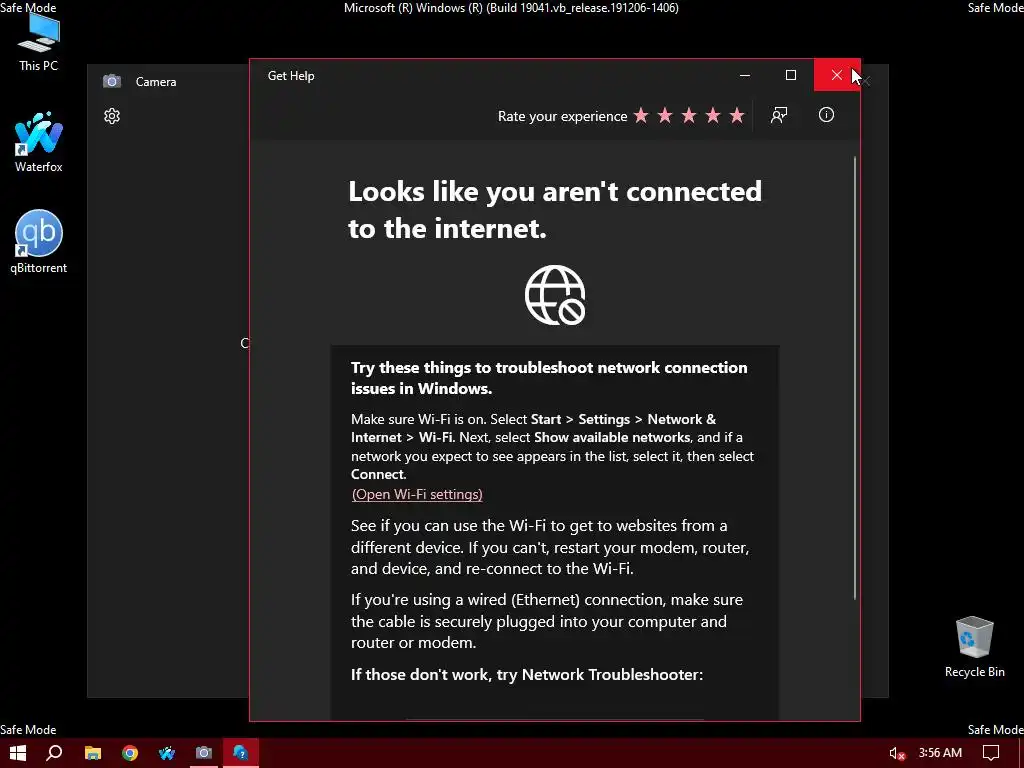Click the Get Help vertical scrollbar
This screenshot has height=768, width=1024.
pos(855,379)
